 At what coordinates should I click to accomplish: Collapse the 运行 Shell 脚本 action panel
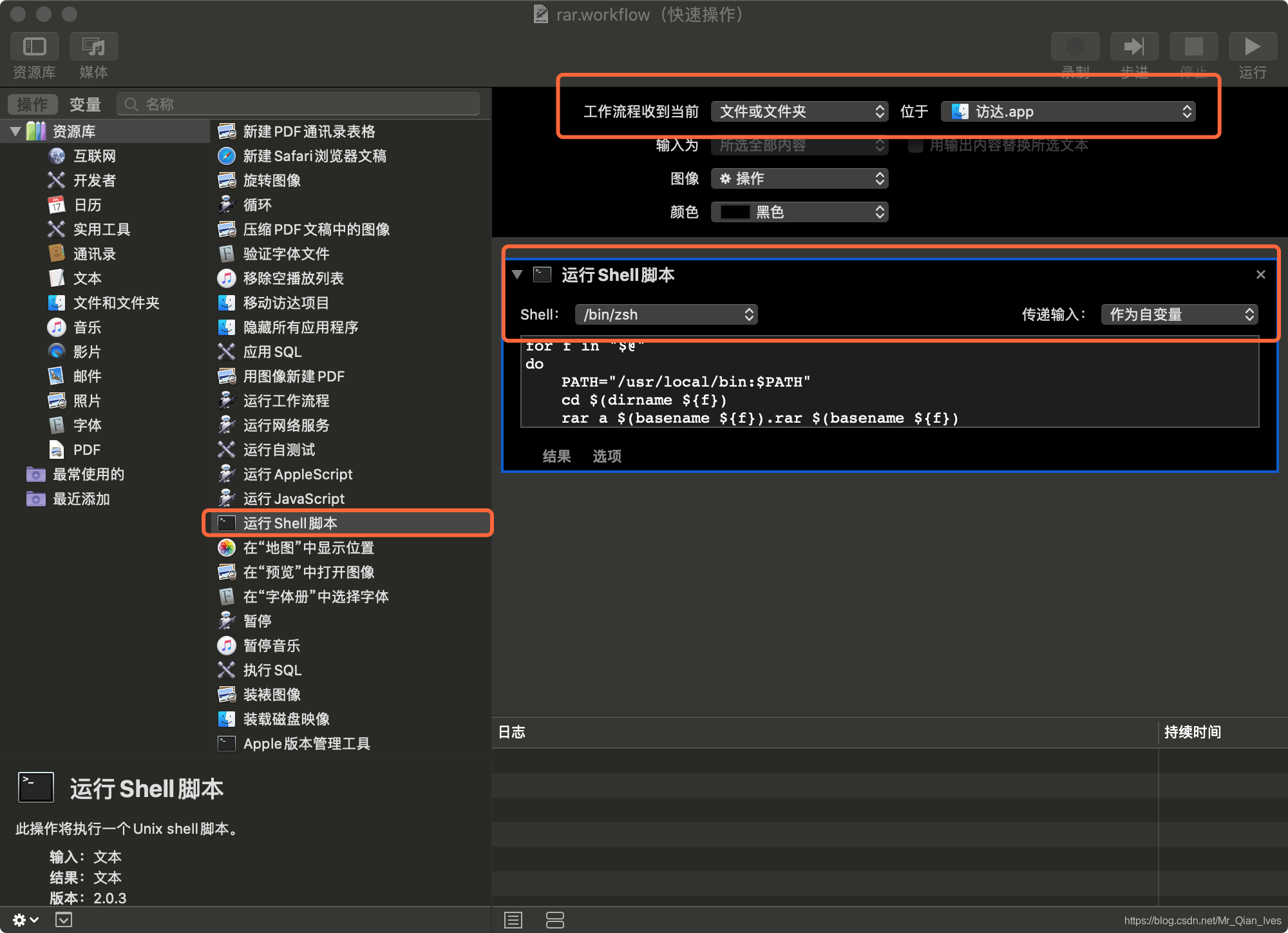(516, 275)
